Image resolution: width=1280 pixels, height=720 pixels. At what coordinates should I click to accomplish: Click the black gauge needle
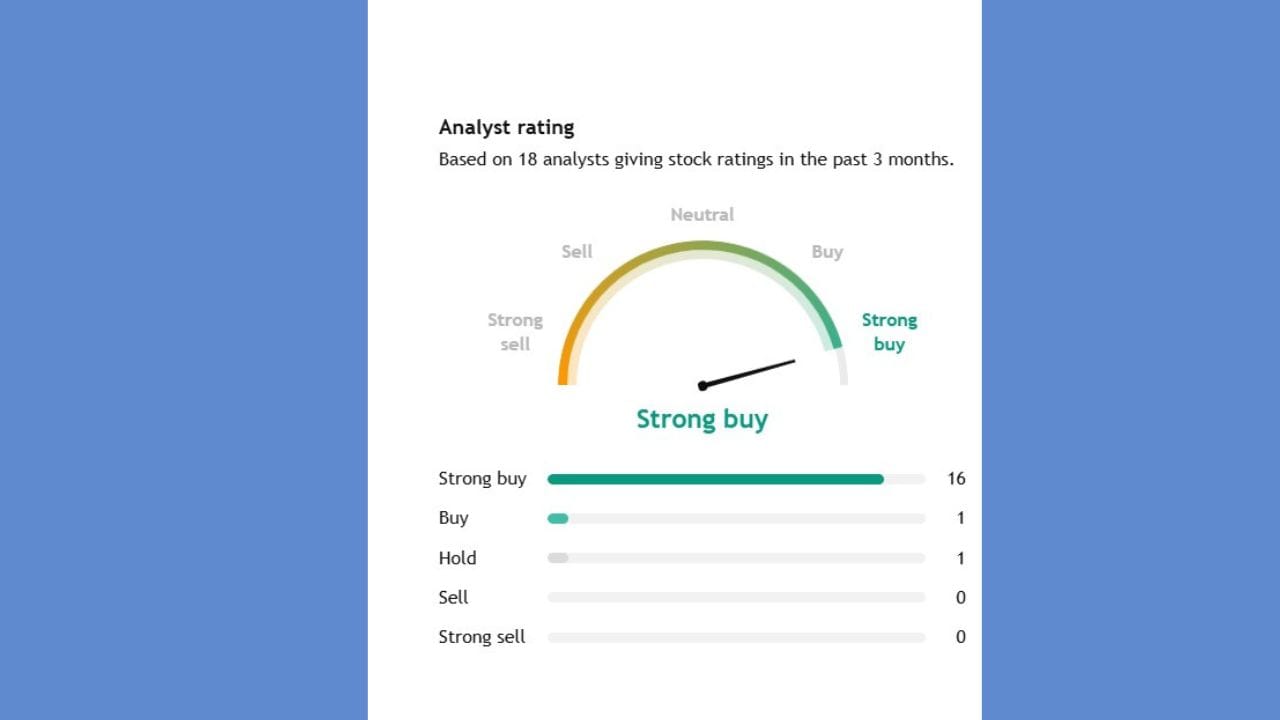pyautogui.click(x=748, y=373)
